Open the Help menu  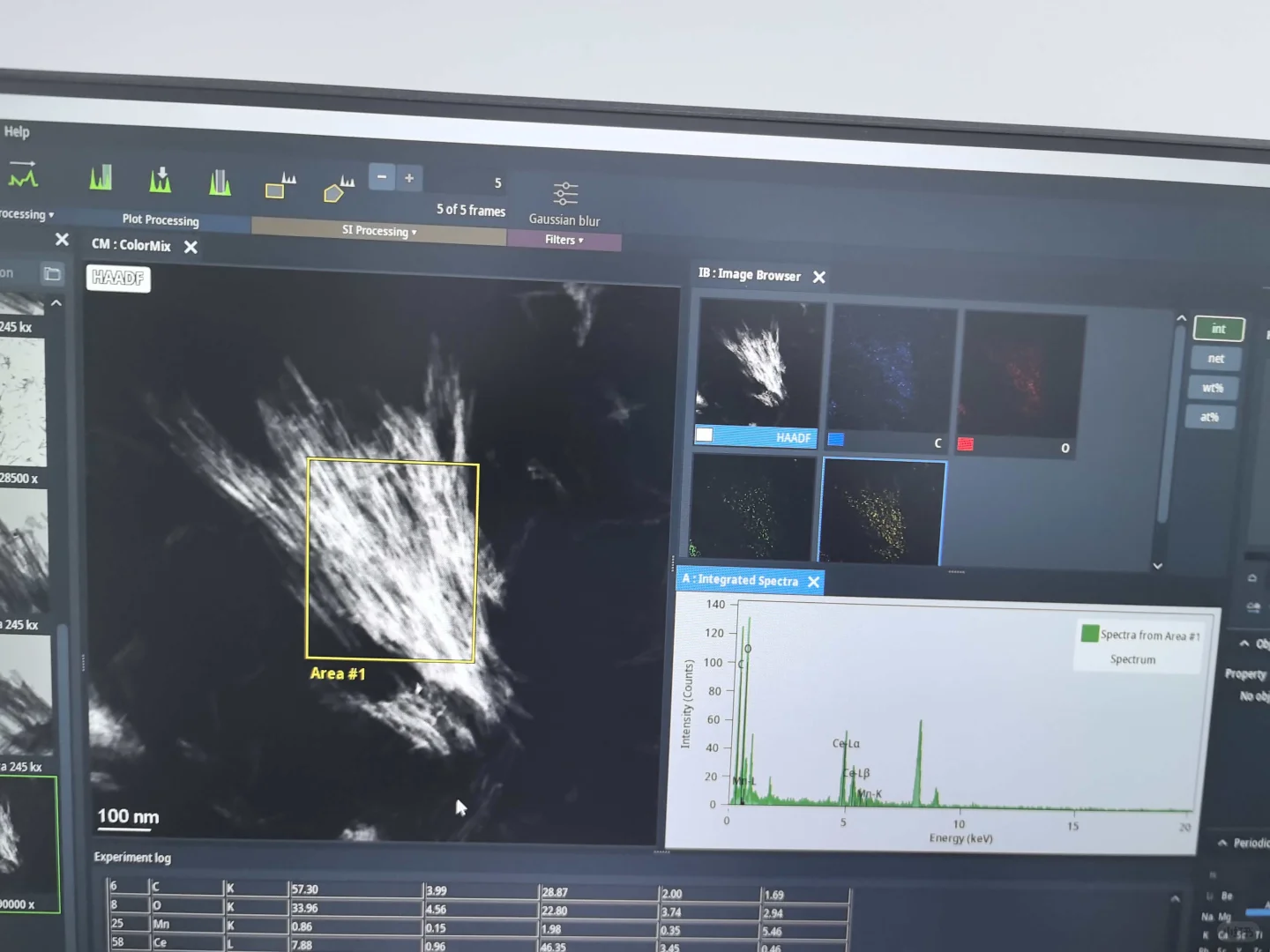tap(17, 131)
